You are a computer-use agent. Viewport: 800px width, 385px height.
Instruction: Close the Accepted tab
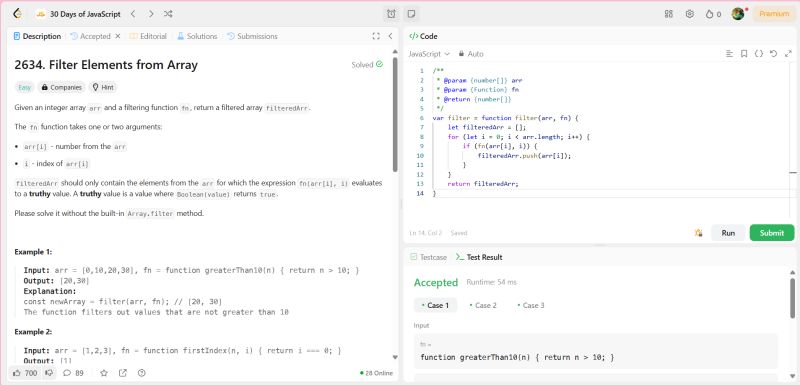(117, 36)
